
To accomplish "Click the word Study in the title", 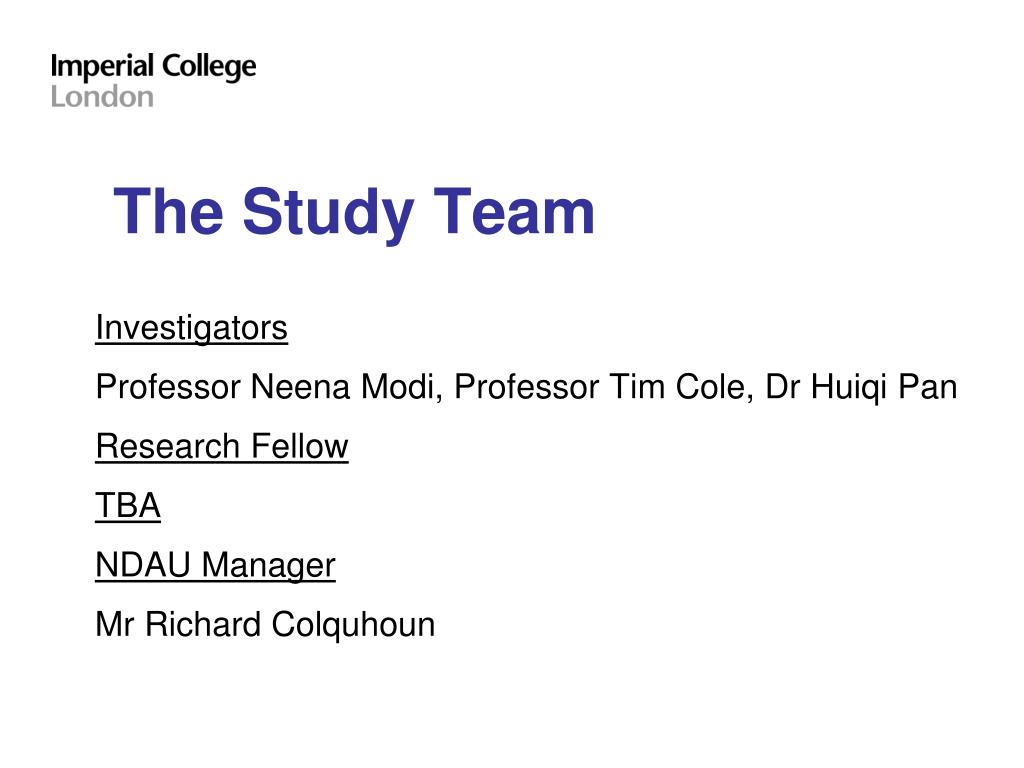I will 328,214.
